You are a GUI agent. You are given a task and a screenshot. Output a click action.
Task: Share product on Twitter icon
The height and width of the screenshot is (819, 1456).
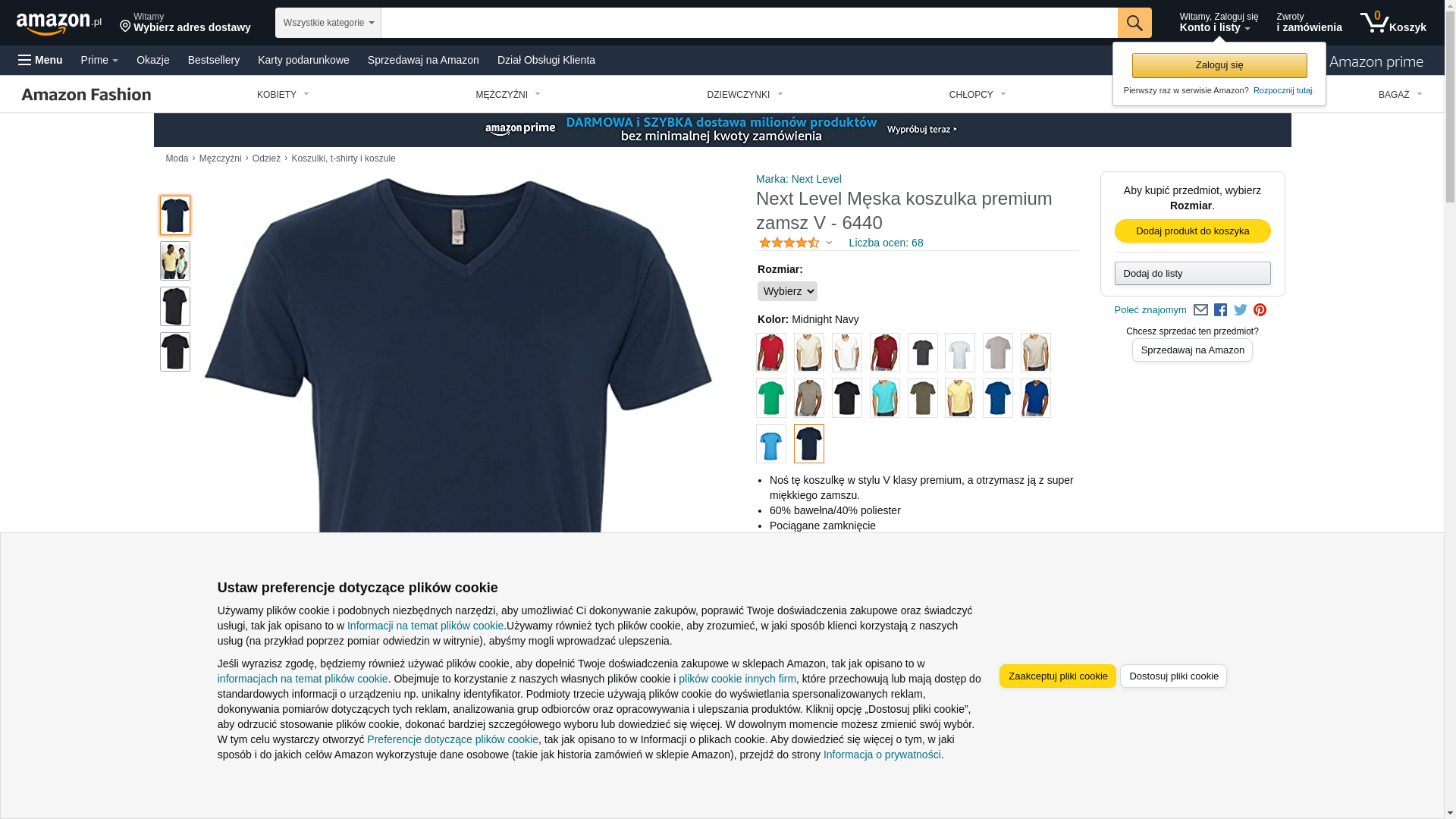point(1241,310)
